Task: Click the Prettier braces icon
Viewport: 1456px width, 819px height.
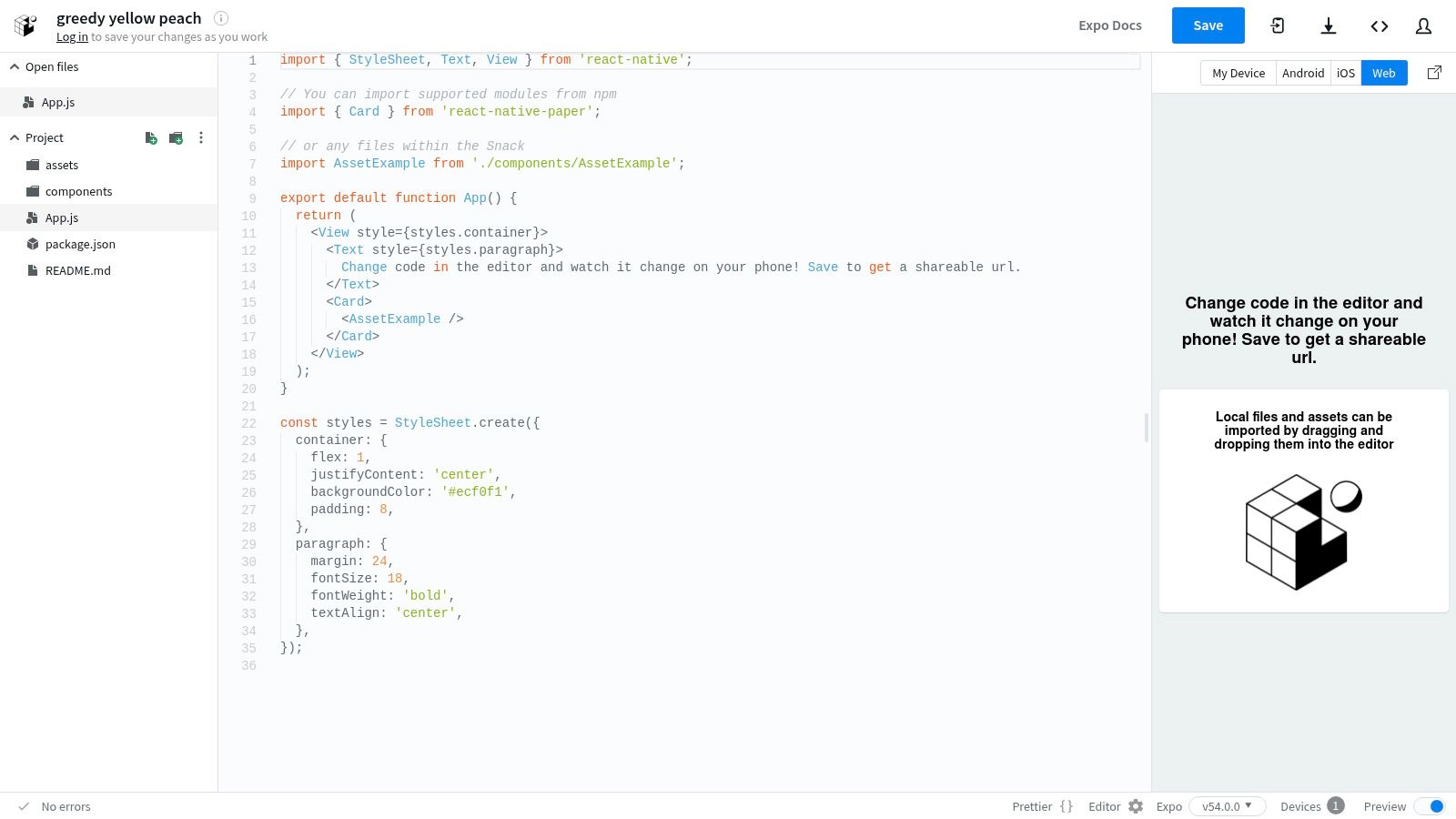Action: (x=1067, y=806)
